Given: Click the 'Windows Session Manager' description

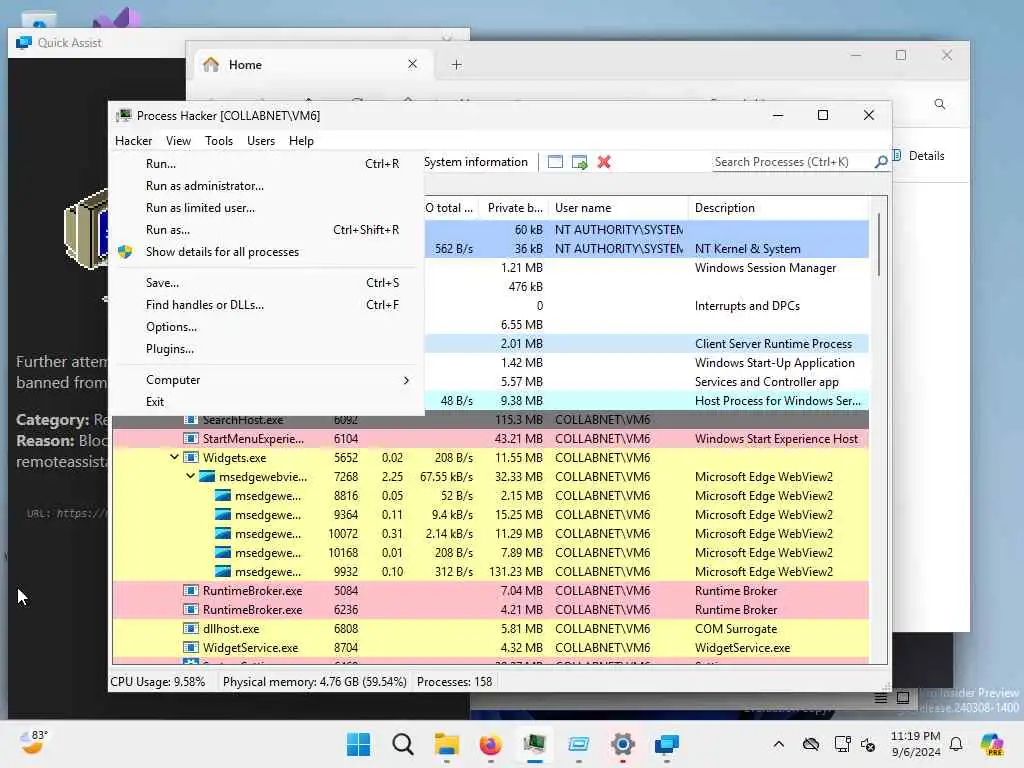Looking at the screenshot, I should [765, 268].
